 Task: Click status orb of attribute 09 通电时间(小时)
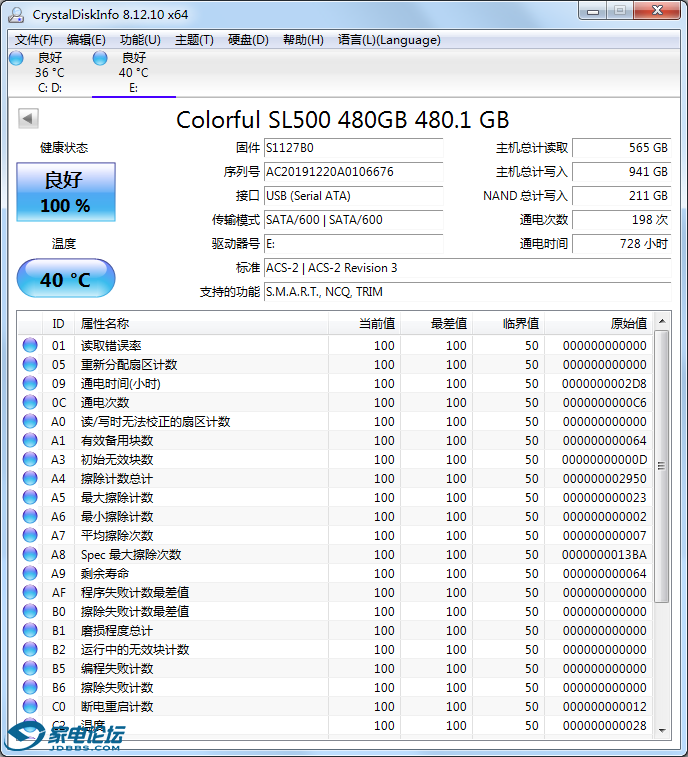(x=30, y=383)
